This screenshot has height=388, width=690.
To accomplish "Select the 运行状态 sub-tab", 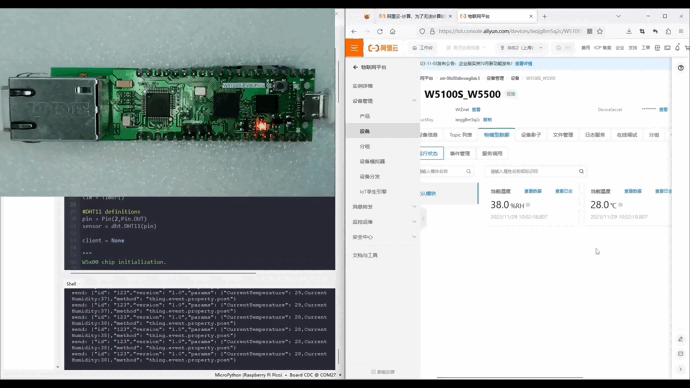I will (430, 154).
